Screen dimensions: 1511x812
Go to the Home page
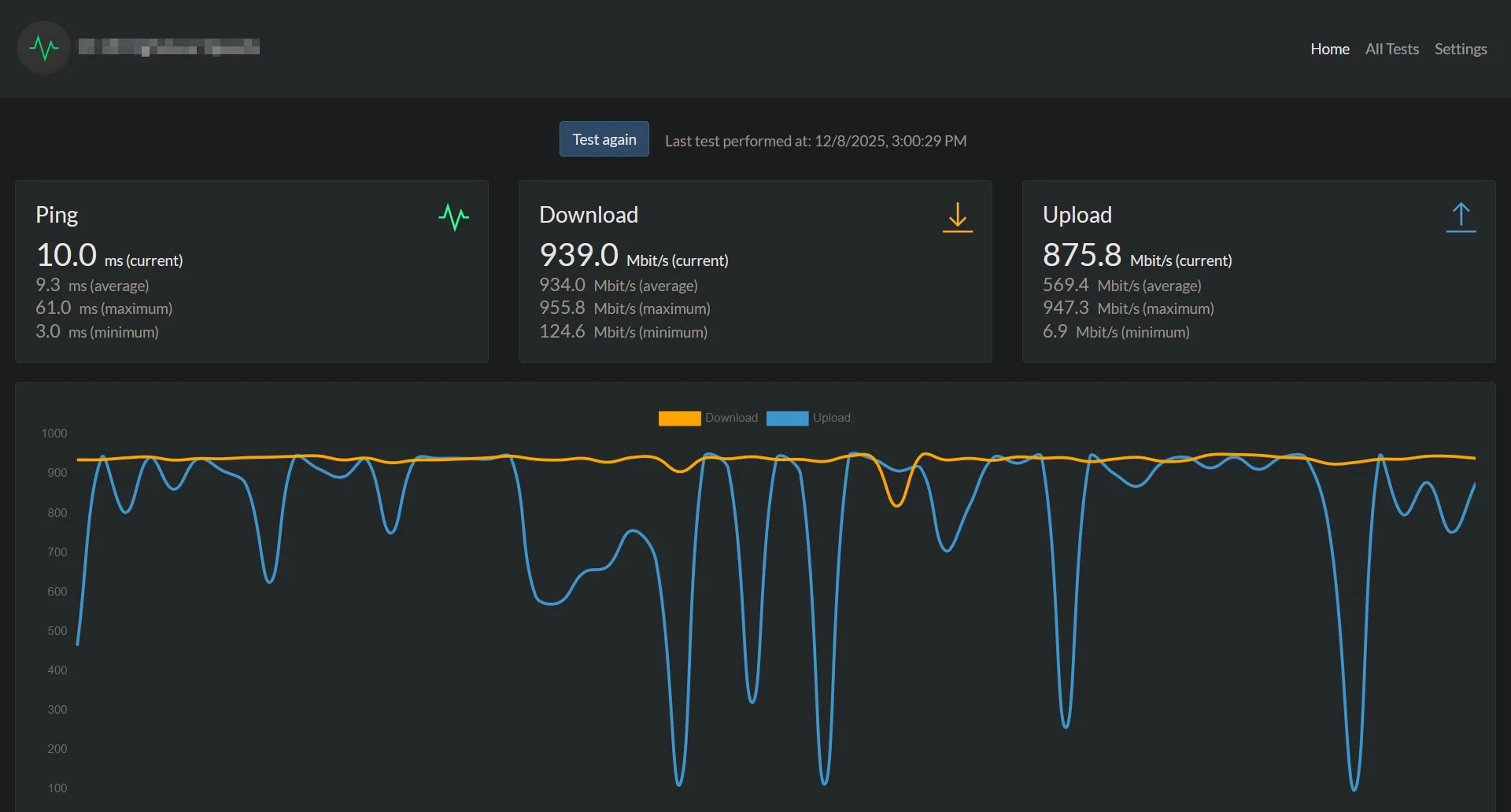coord(1329,49)
